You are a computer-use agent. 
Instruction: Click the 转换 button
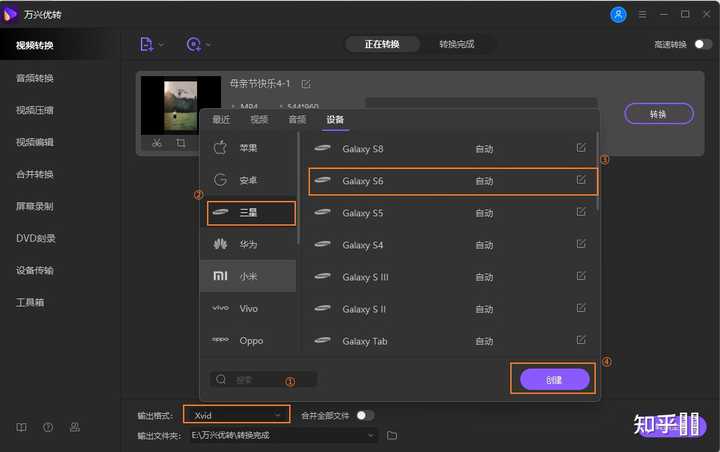tap(658, 114)
